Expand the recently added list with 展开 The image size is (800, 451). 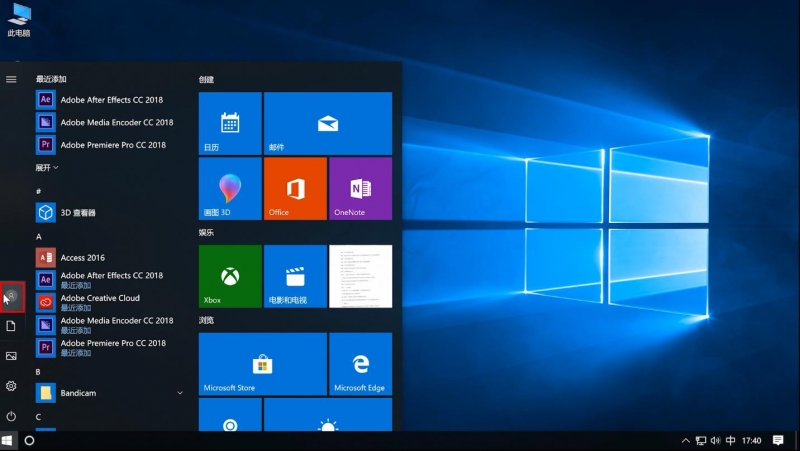[46, 167]
